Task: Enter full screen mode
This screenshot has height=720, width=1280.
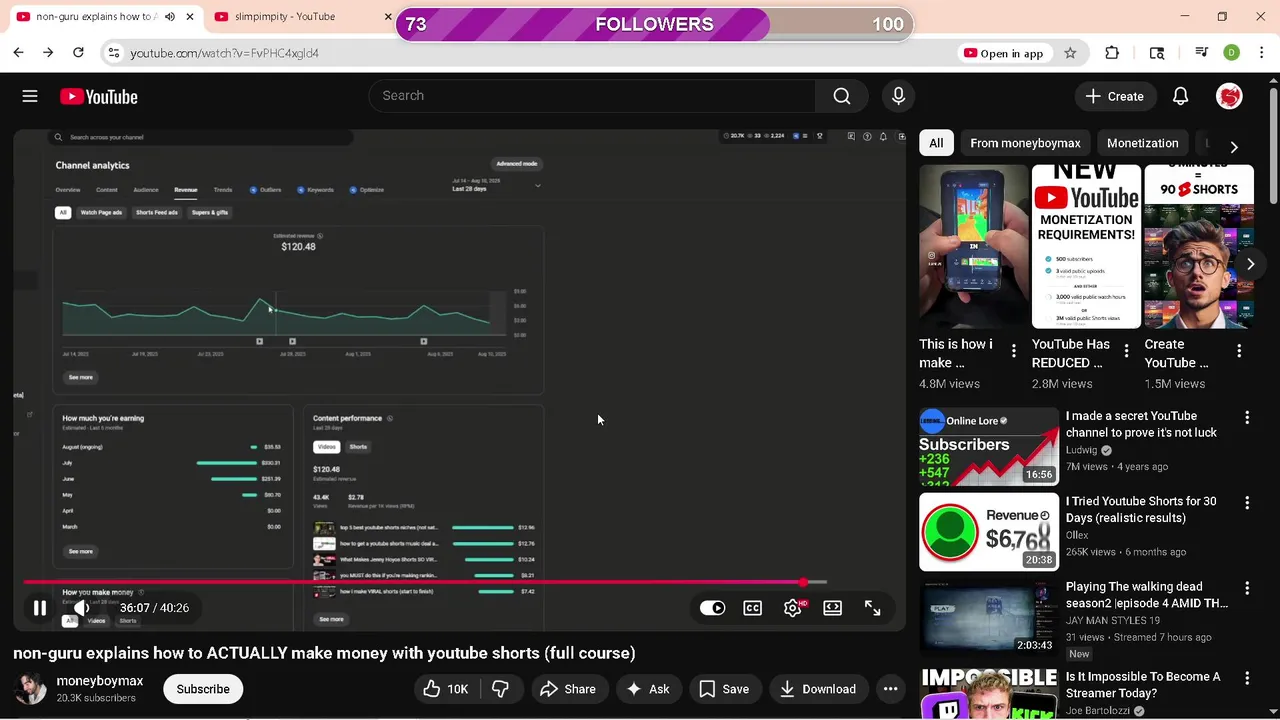Action: (x=872, y=608)
